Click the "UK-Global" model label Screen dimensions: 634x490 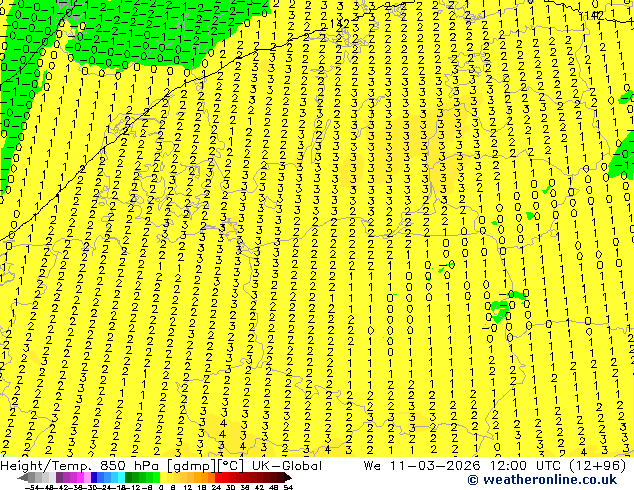pyautogui.click(x=287, y=466)
